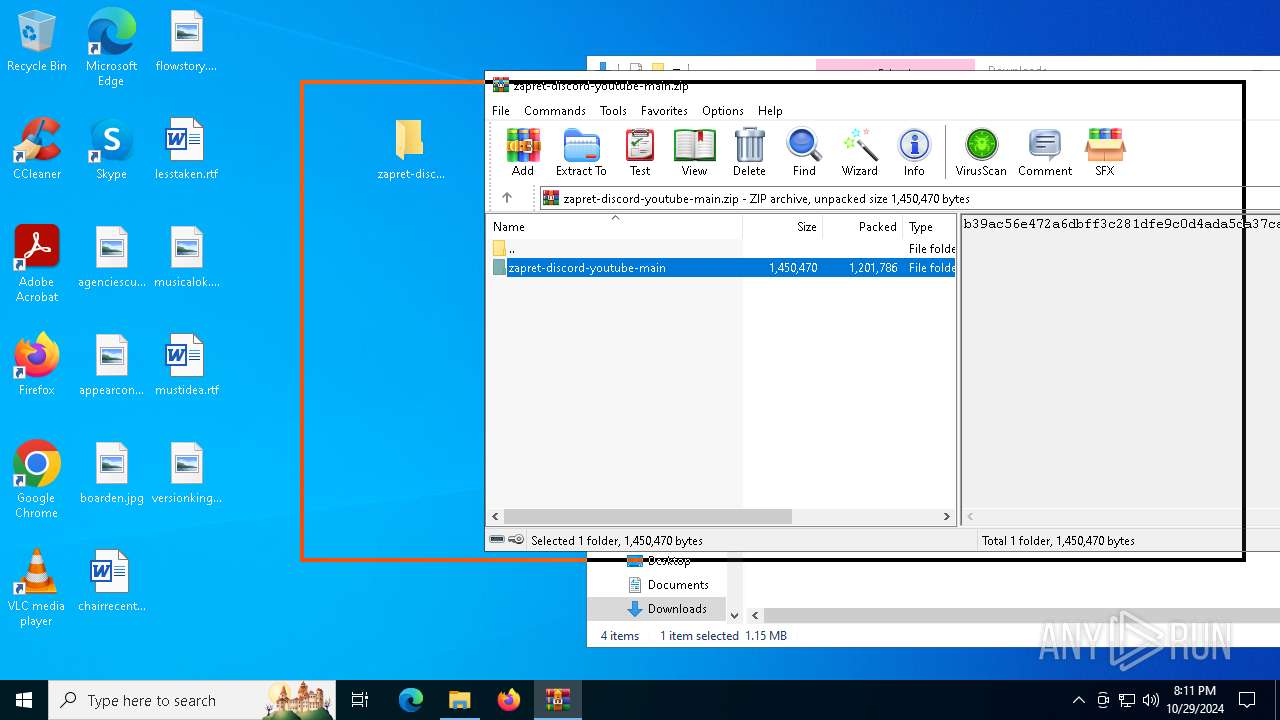The height and width of the screenshot is (720, 1280).
Task: Select the flowstory image file on desktop
Action: [x=186, y=41]
